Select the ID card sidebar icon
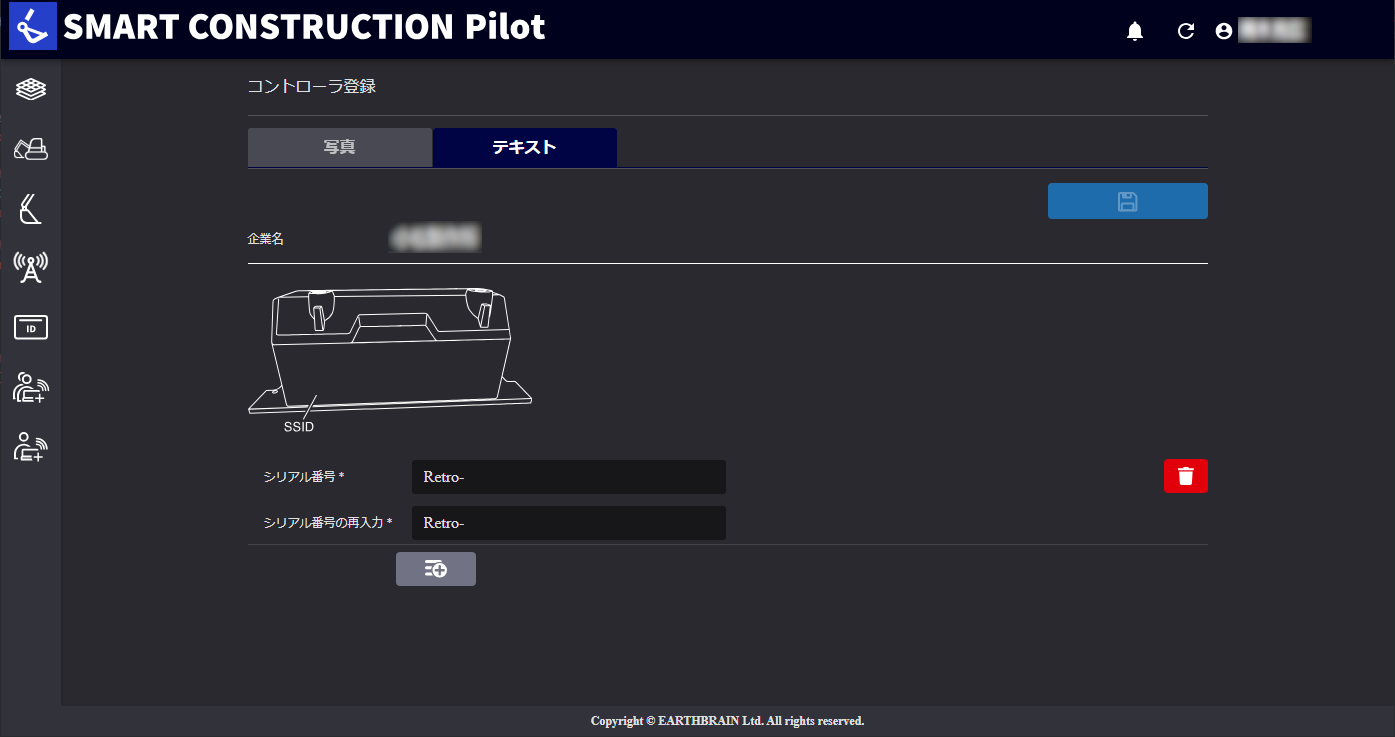 click(31, 327)
